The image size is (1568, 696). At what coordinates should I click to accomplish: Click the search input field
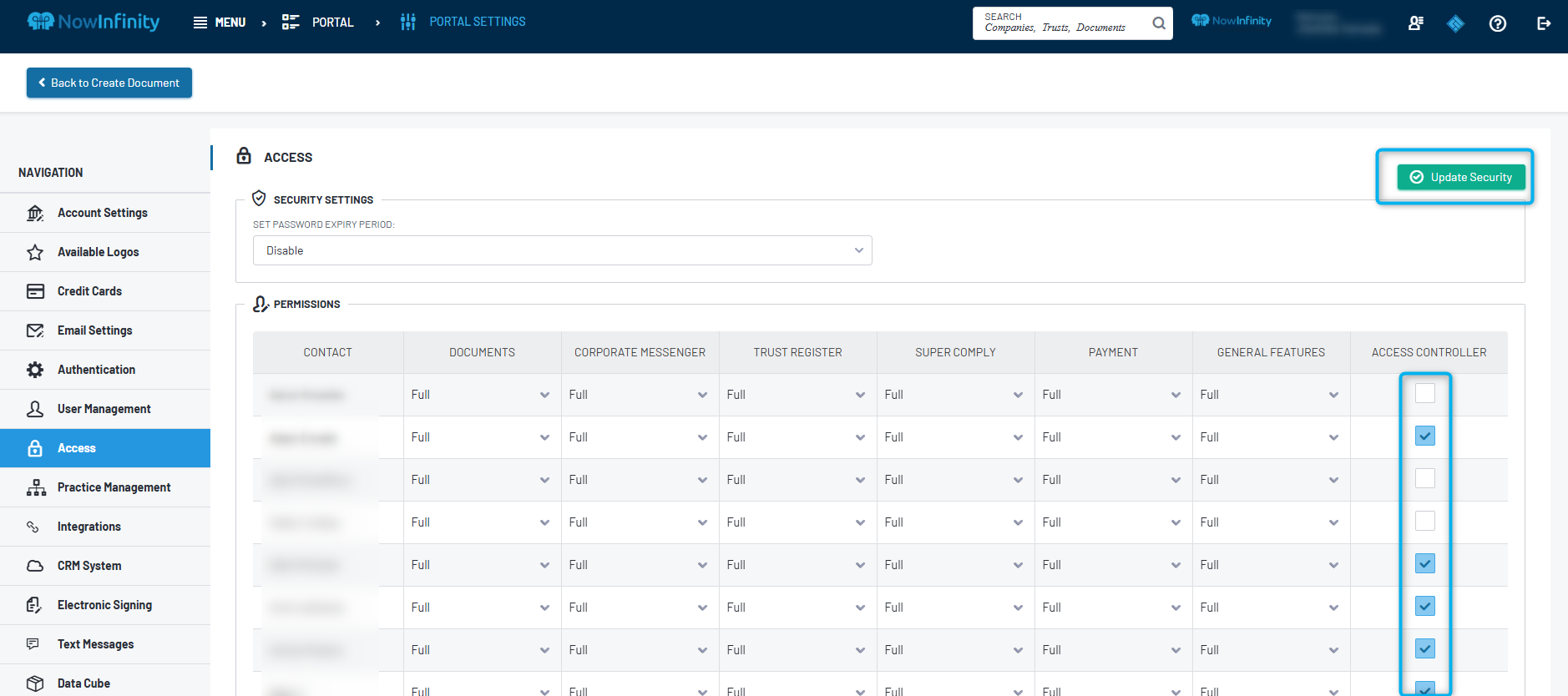point(1060,23)
